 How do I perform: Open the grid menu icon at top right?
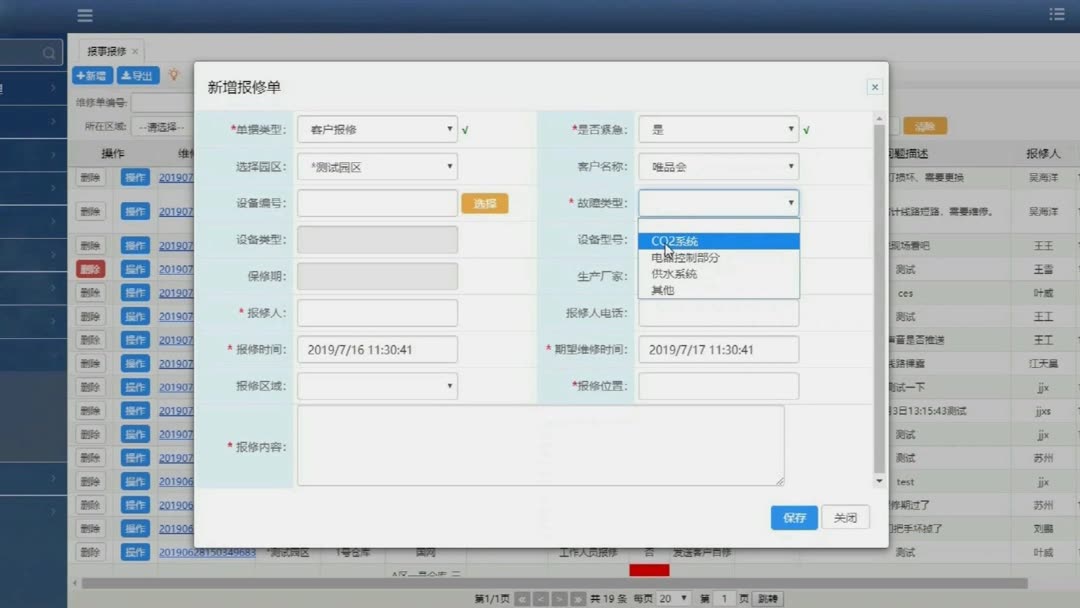(1057, 13)
